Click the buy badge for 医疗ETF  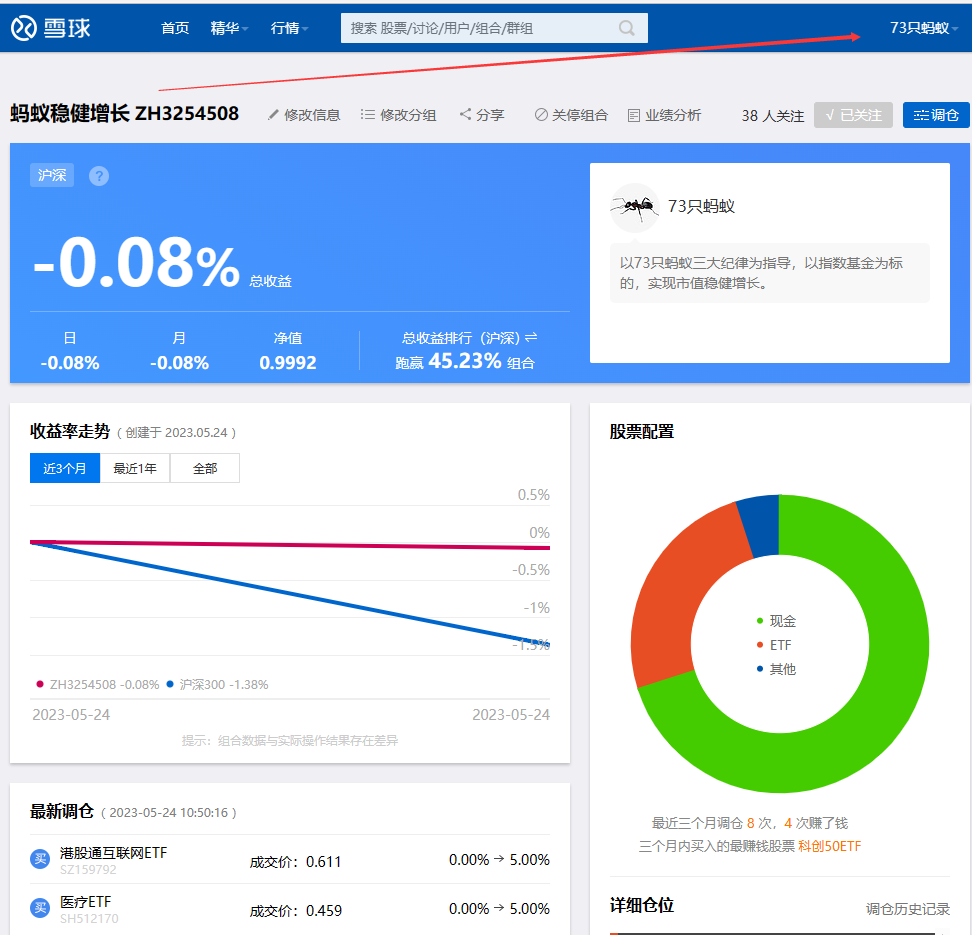coord(40,908)
